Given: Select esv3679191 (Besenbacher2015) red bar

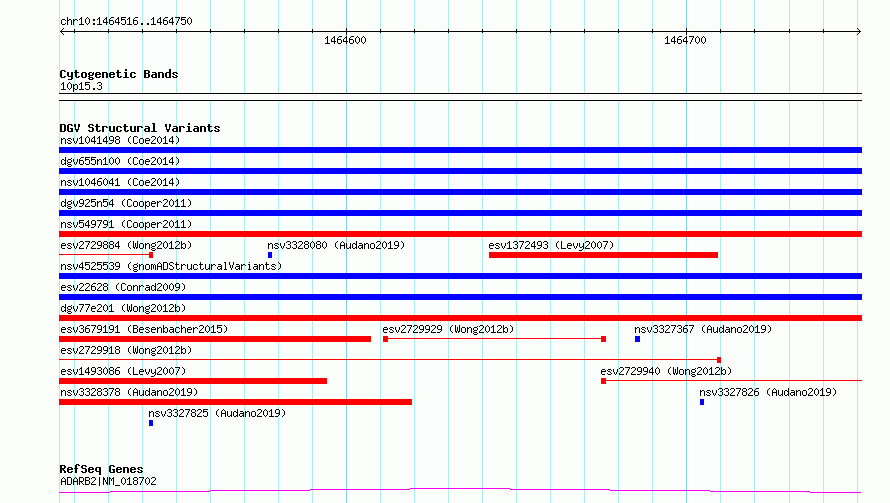Looking at the screenshot, I should 215,339.
